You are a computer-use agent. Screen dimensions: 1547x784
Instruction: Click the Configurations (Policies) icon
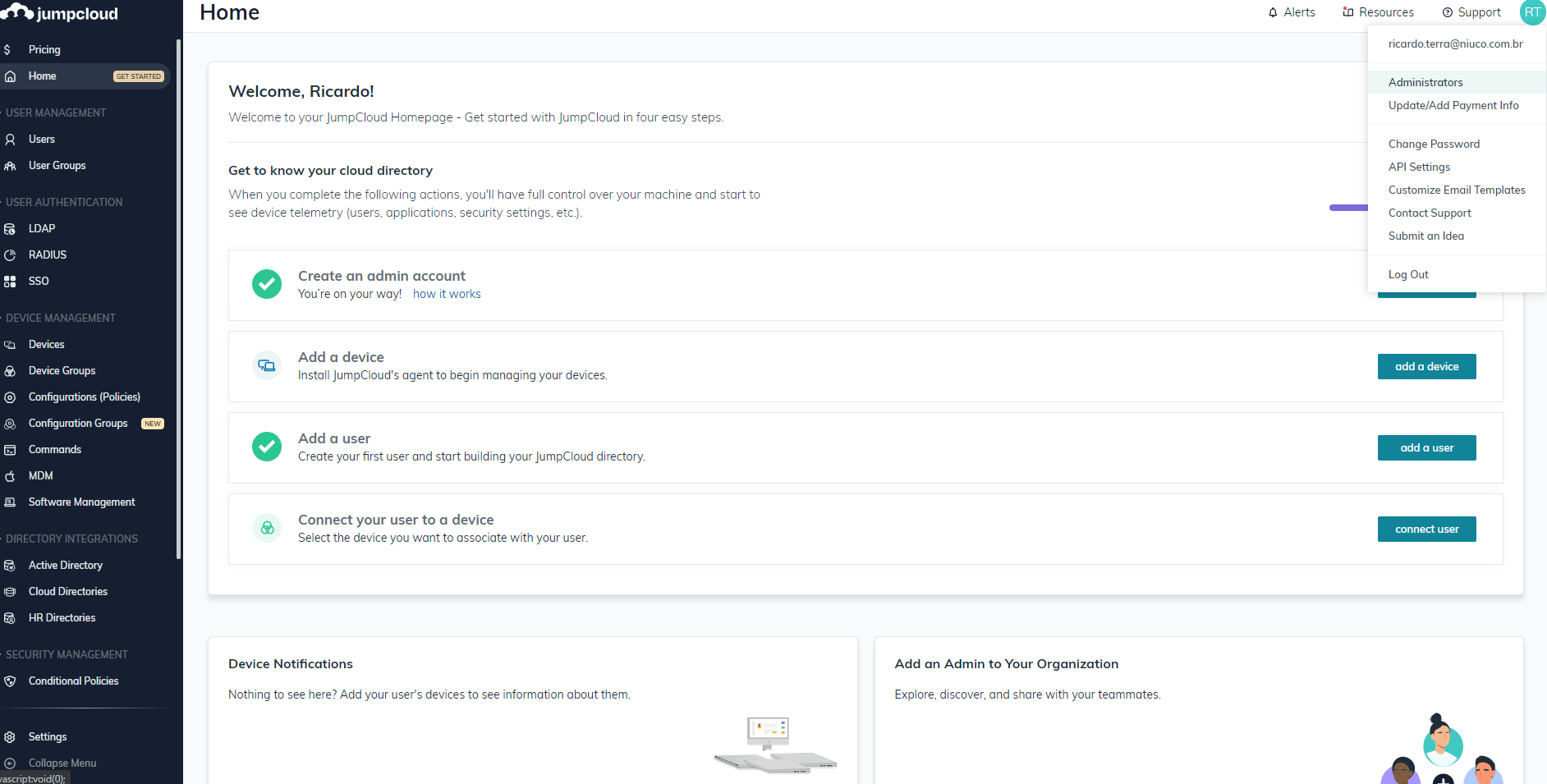pyautogui.click(x=10, y=397)
